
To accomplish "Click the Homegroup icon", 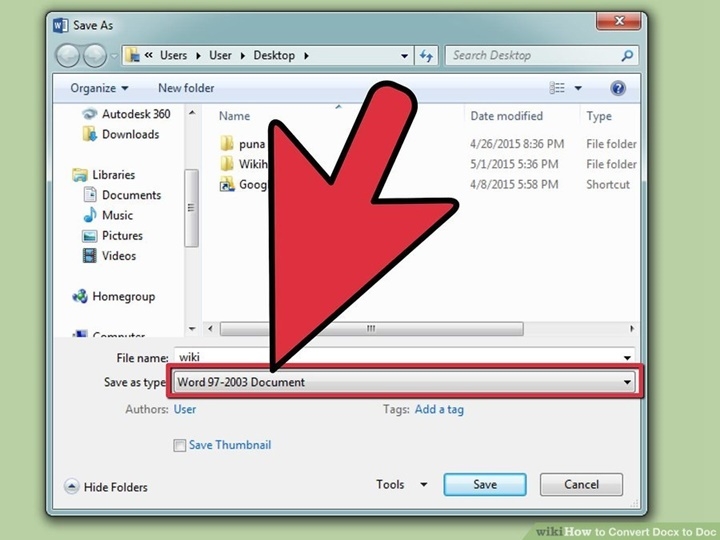I will coord(80,296).
